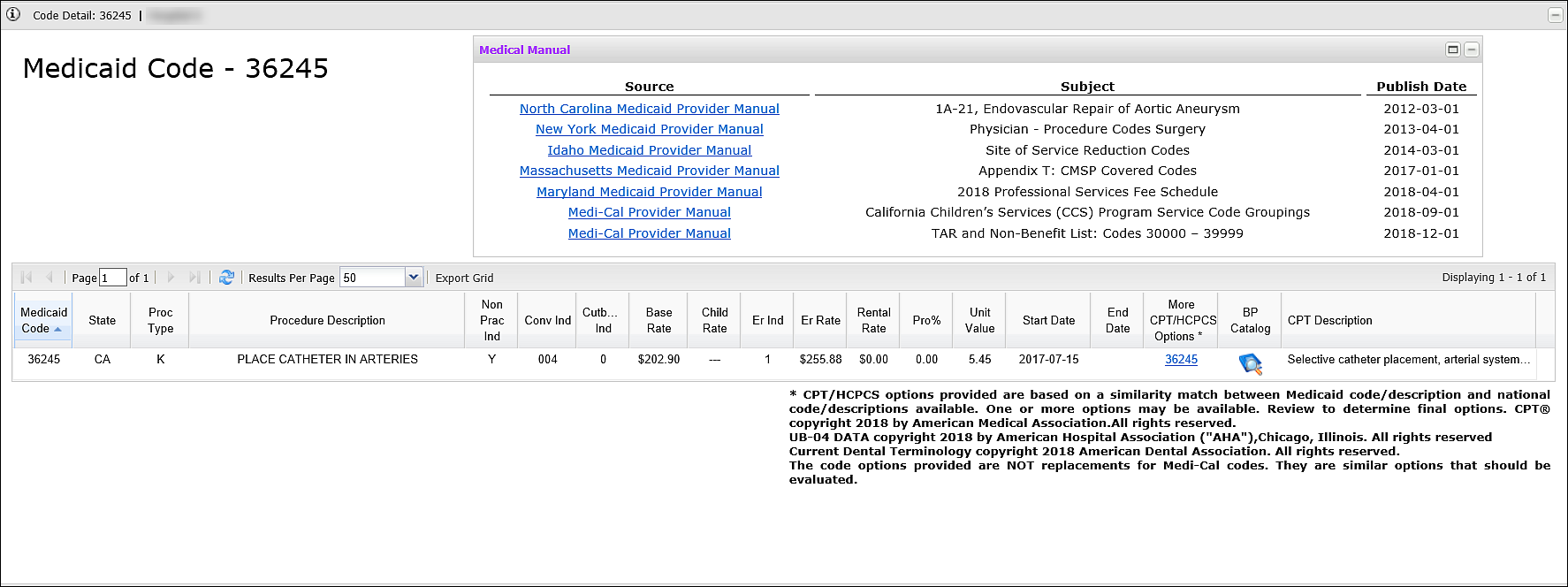Click the page number input field
Image resolution: width=1568 pixels, height=587 pixels.
pos(112,278)
